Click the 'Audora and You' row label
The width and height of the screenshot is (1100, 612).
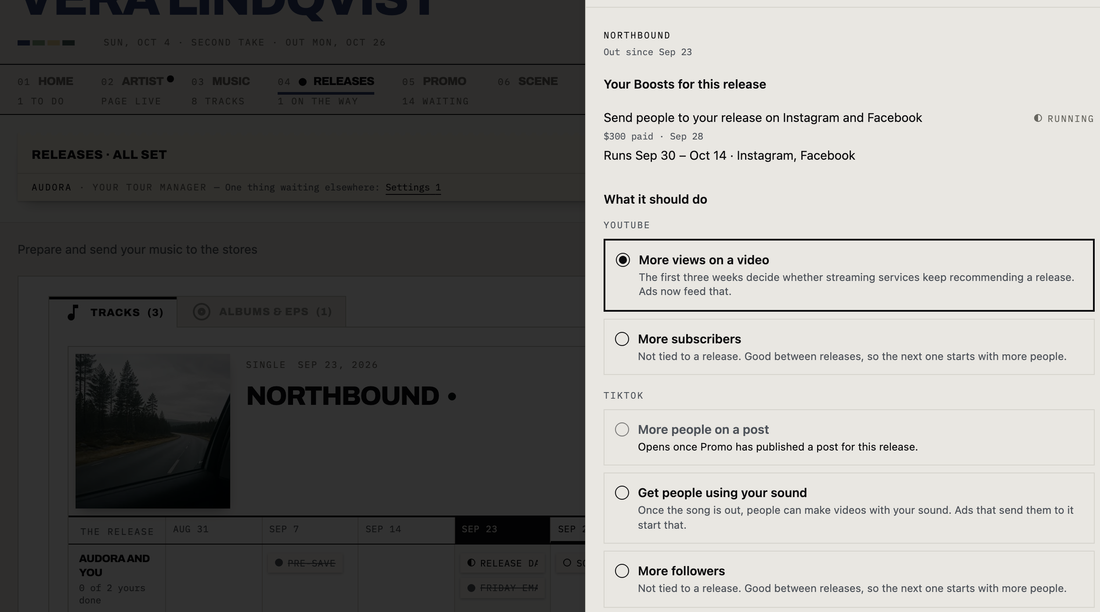pos(114,565)
